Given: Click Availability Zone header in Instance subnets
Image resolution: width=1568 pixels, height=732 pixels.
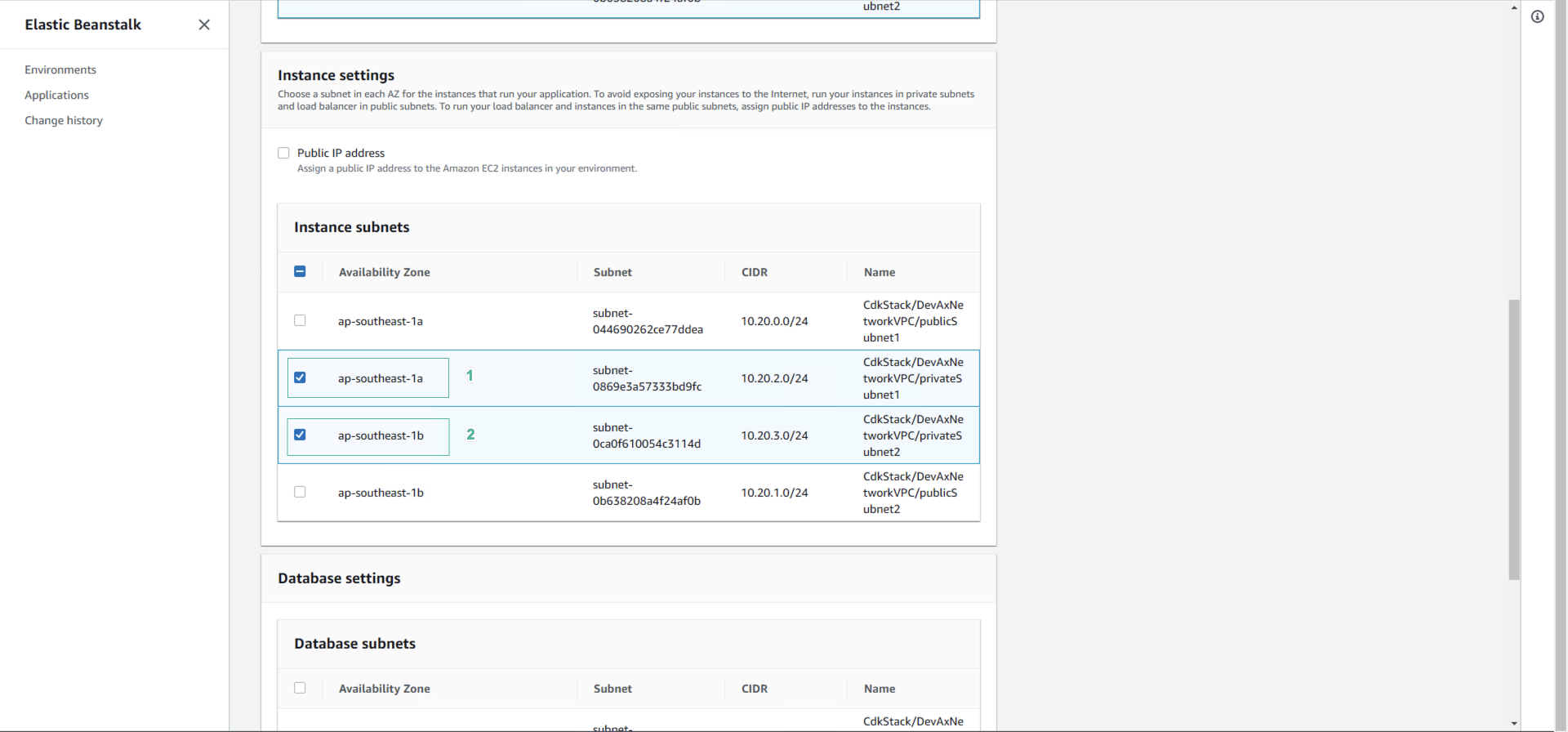Looking at the screenshot, I should 384,272.
